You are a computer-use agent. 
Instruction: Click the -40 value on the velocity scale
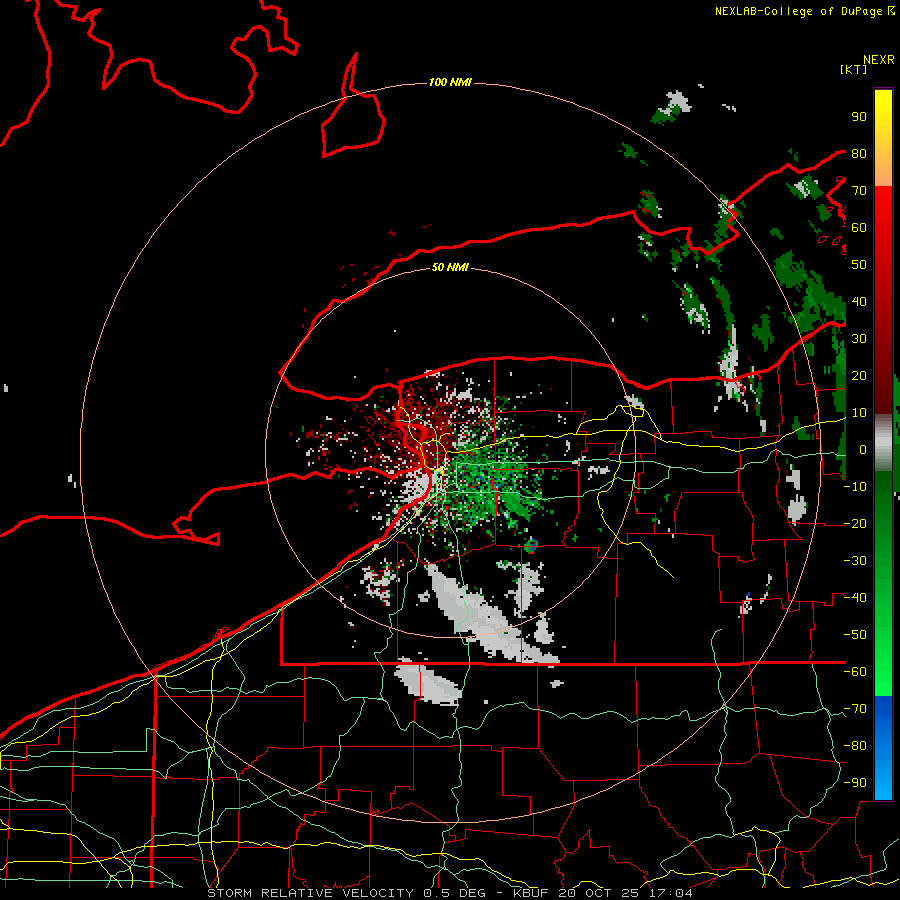click(x=855, y=598)
